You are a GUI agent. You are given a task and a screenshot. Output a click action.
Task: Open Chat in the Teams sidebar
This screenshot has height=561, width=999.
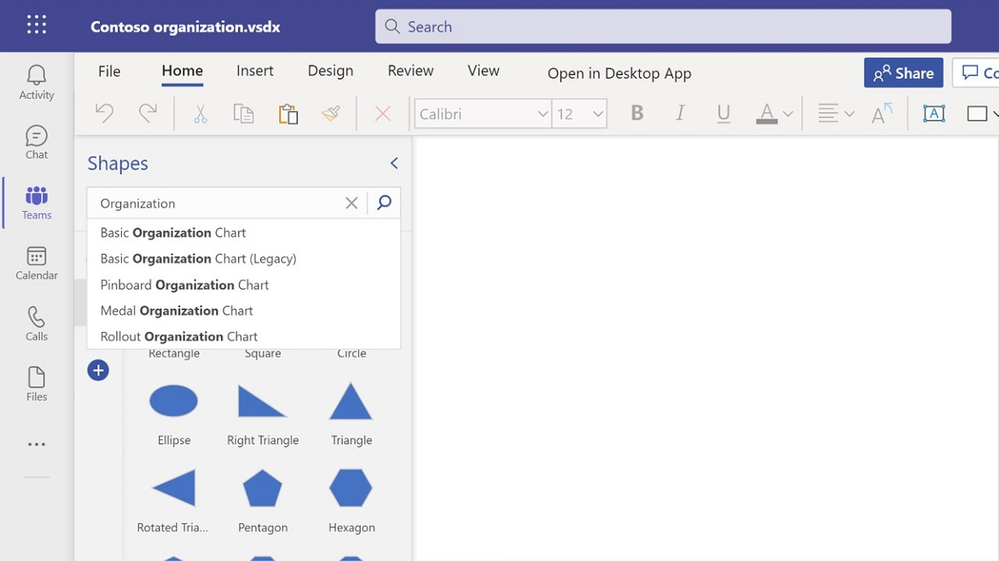36,143
